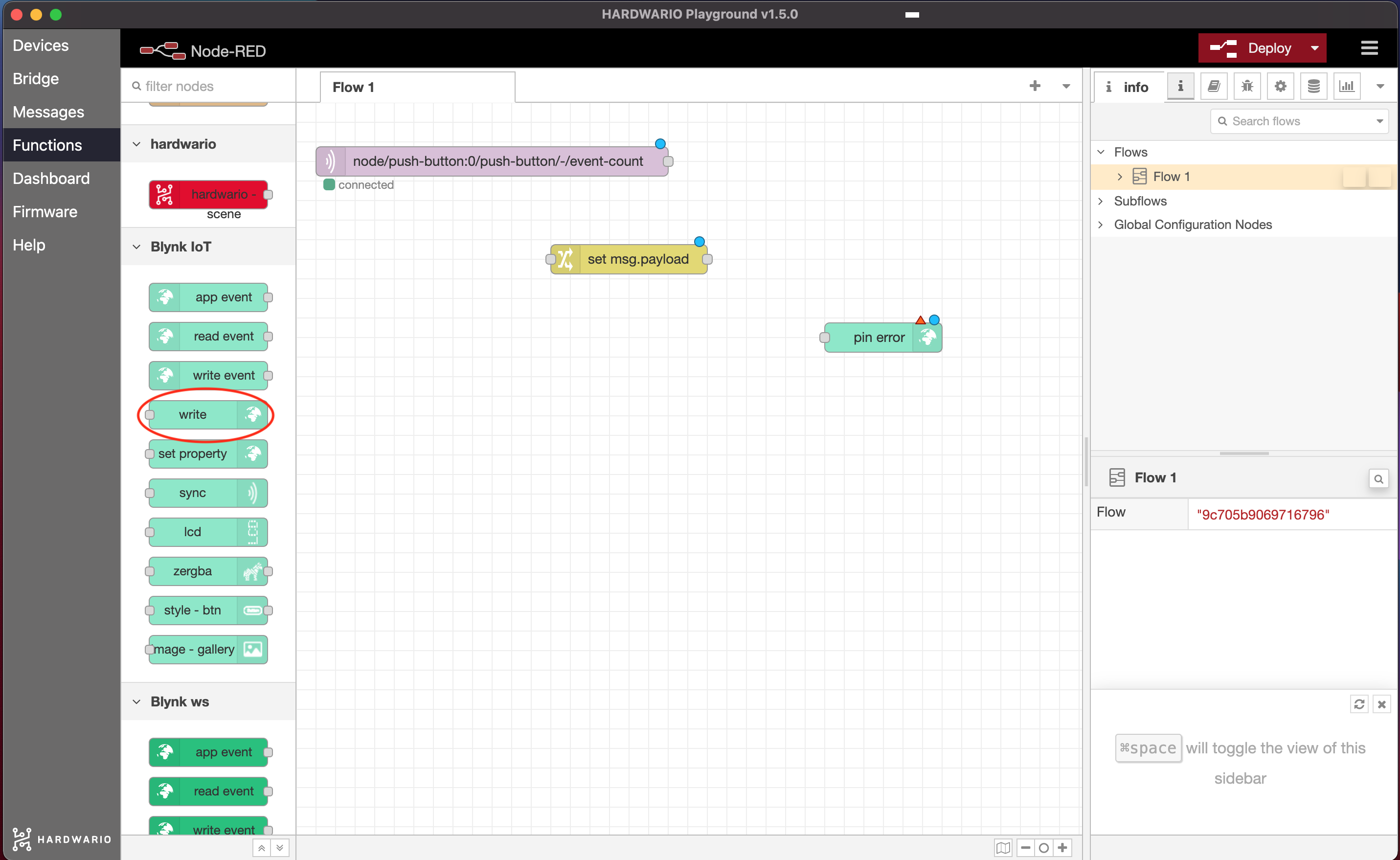Select the Blynk IoT read event node
Image resolution: width=1400 pixels, height=860 pixels.
point(208,337)
